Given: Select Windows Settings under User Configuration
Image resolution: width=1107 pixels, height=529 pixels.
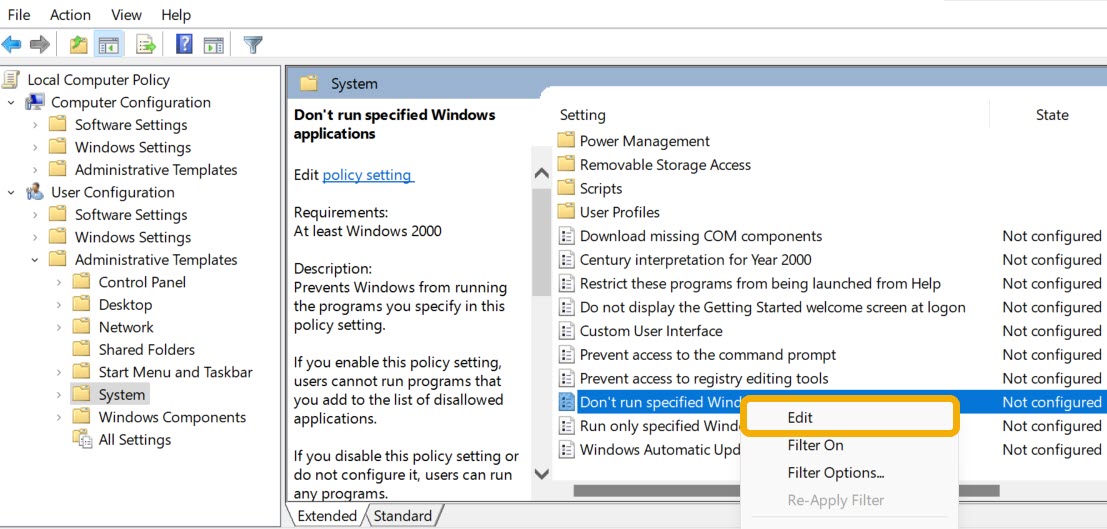Looking at the screenshot, I should [133, 237].
